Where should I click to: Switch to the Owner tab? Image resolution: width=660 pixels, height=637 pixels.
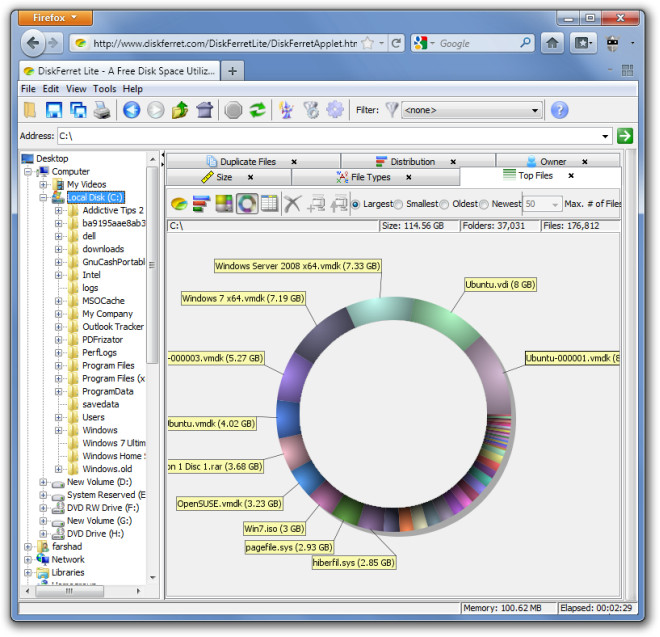(x=553, y=162)
